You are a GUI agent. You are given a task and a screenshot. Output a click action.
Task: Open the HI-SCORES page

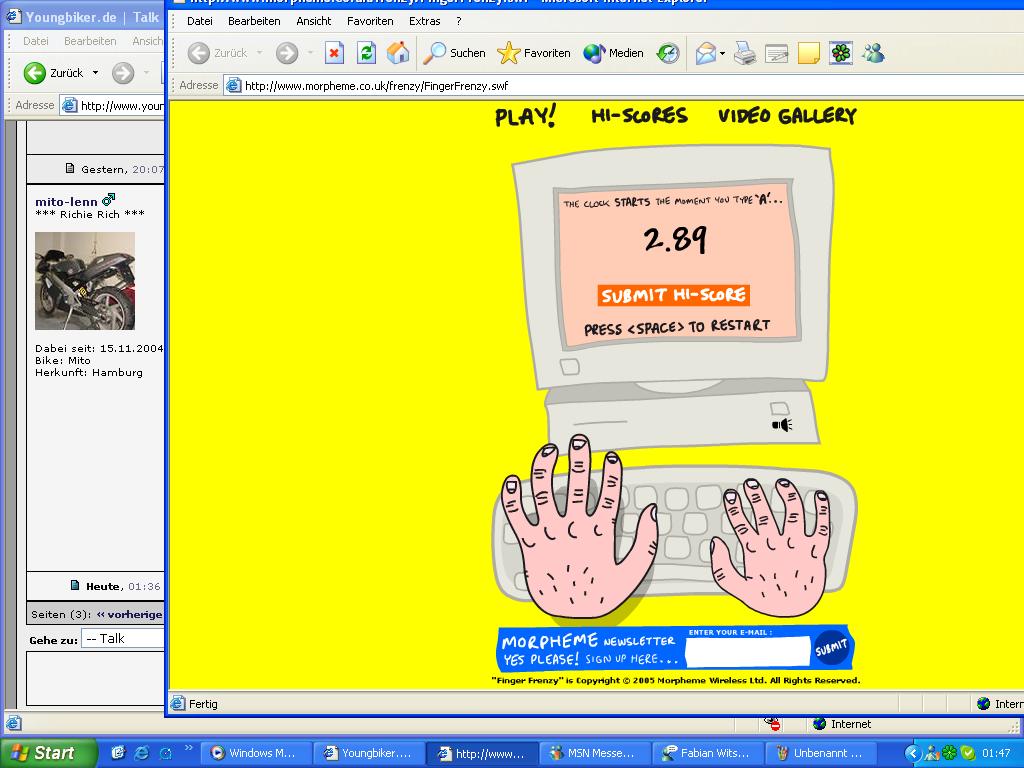(639, 116)
